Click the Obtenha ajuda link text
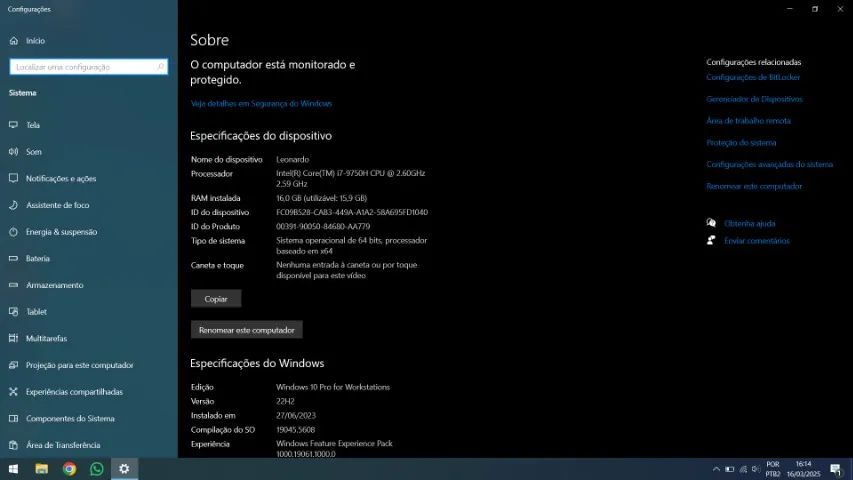Screen dimensions: 853x480 (x=750, y=223)
